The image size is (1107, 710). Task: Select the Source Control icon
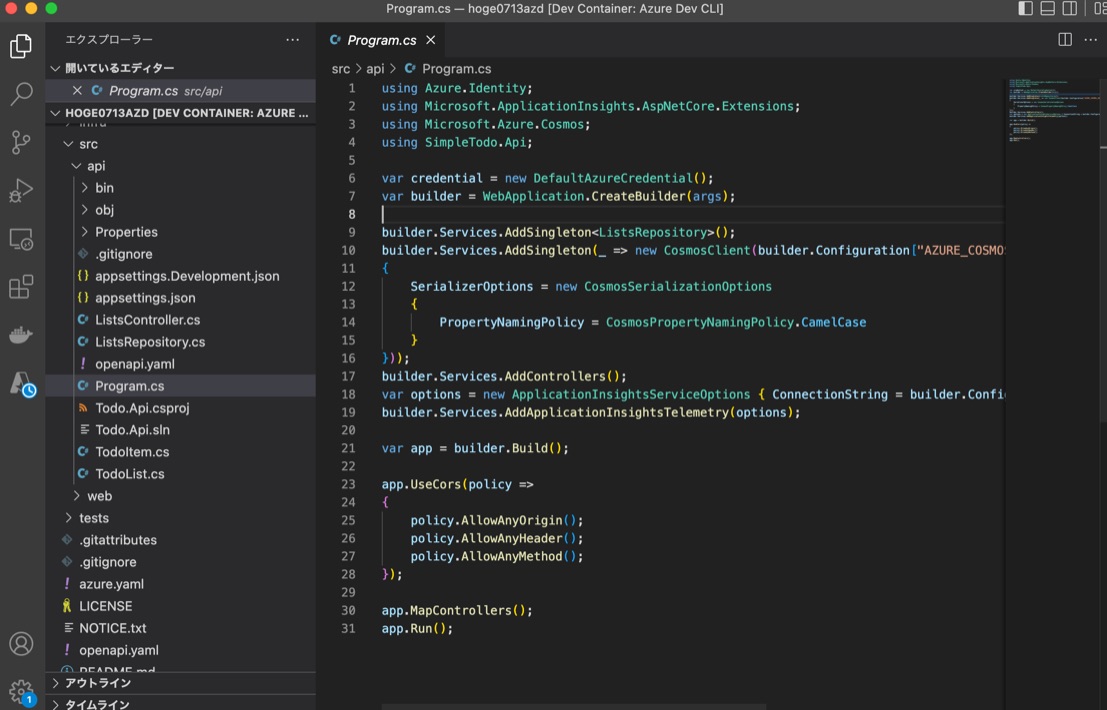tap(22, 142)
